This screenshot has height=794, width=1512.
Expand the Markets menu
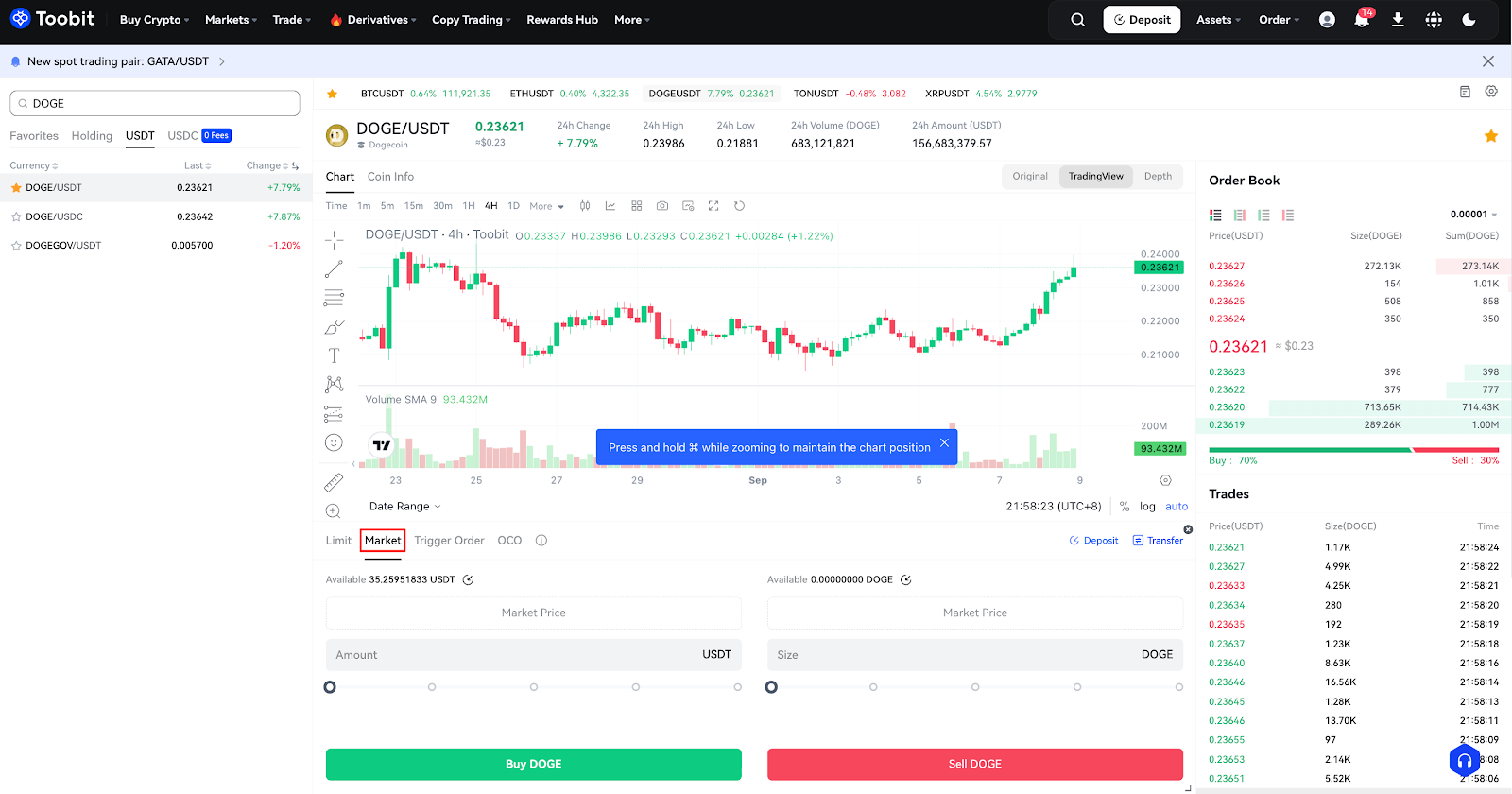231,20
